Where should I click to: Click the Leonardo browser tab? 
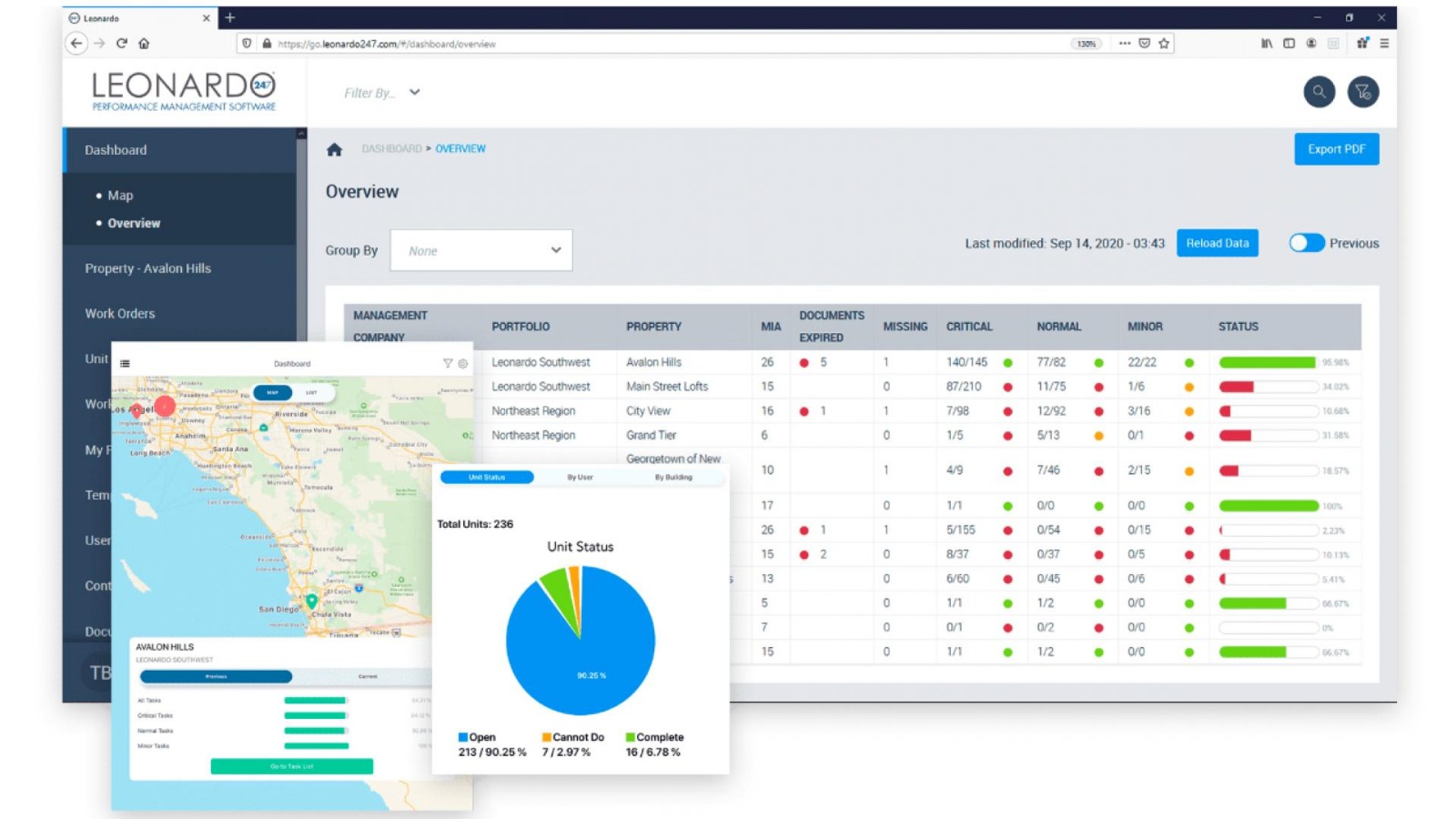[139, 17]
